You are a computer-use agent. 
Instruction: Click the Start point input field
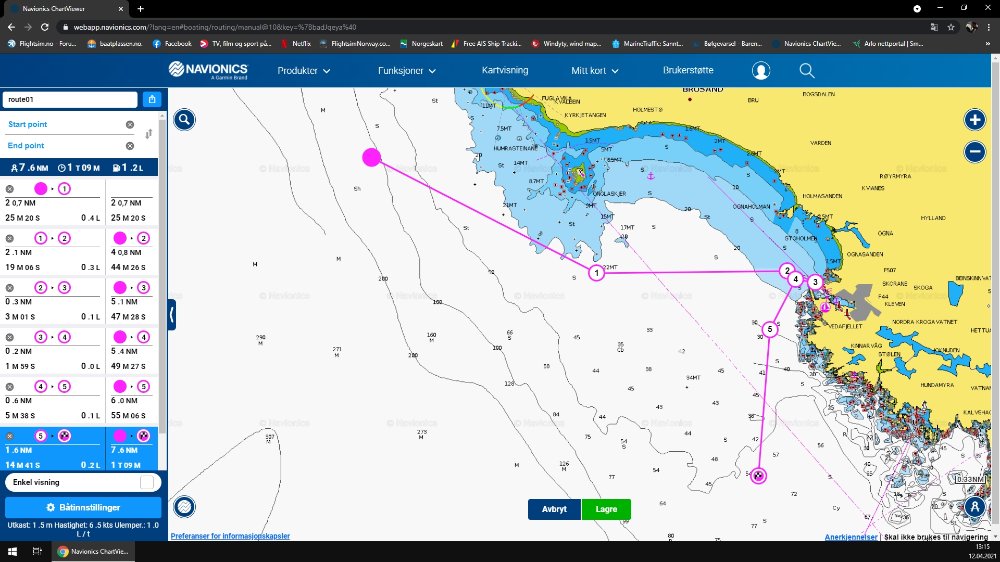point(64,124)
